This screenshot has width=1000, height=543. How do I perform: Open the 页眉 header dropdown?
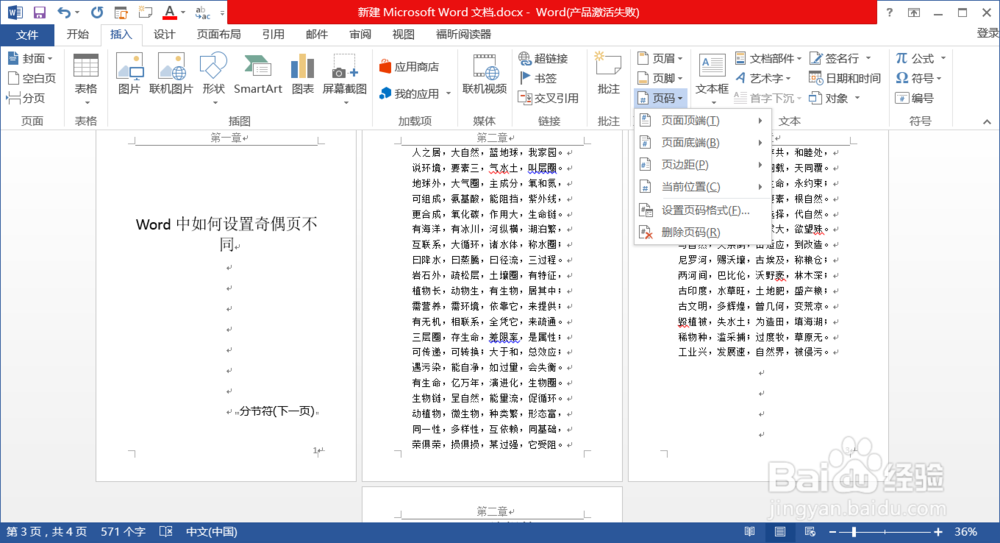[x=660, y=59]
